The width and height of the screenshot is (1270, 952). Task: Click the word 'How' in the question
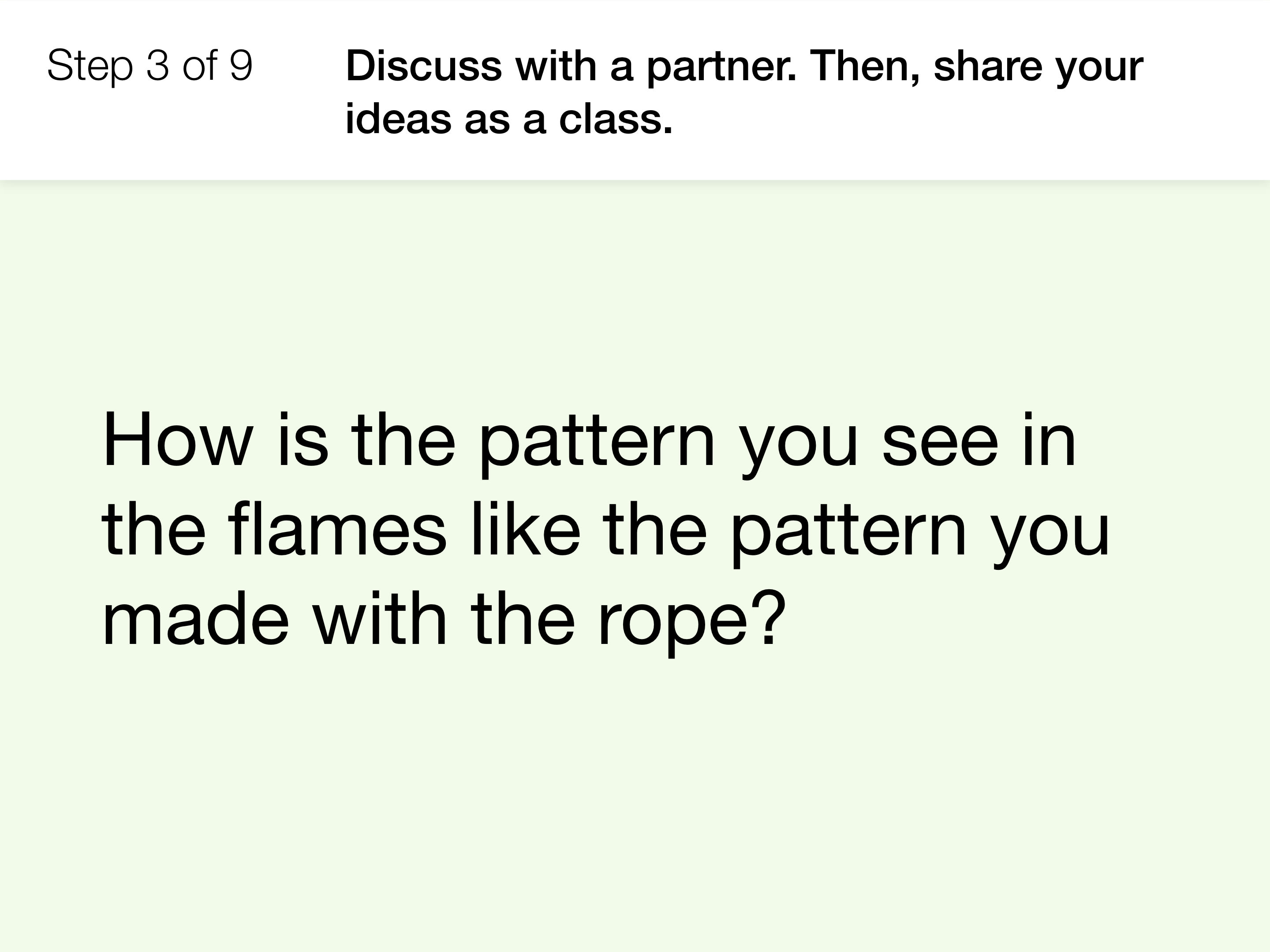pyautogui.click(x=177, y=439)
